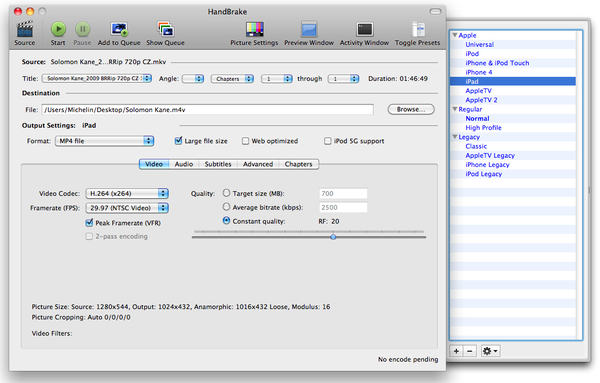Add the job with Add to Queue
The height and width of the screenshot is (383, 600).
(119, 29)
